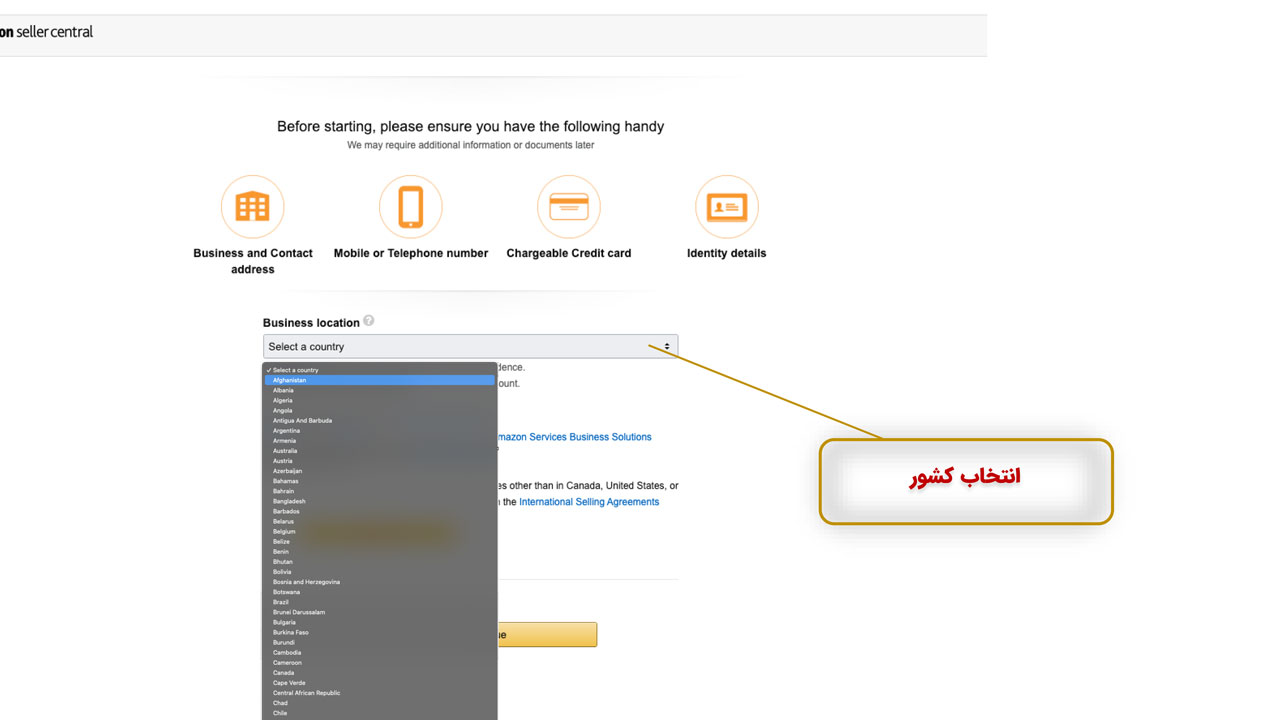Click the 'Identity details' caption
This screenshot has height=720, width=1280.
727,253
